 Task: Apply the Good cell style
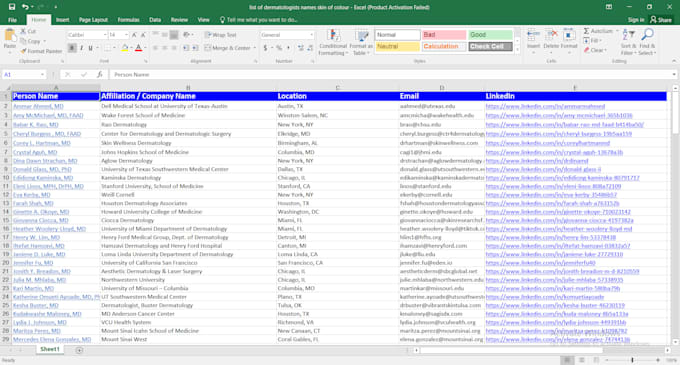pos(490,35)
